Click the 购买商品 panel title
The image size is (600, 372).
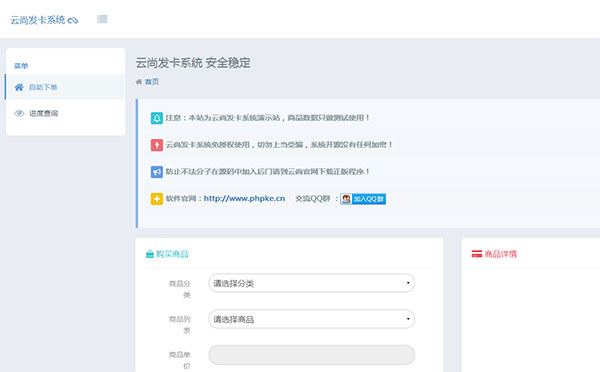172,254
